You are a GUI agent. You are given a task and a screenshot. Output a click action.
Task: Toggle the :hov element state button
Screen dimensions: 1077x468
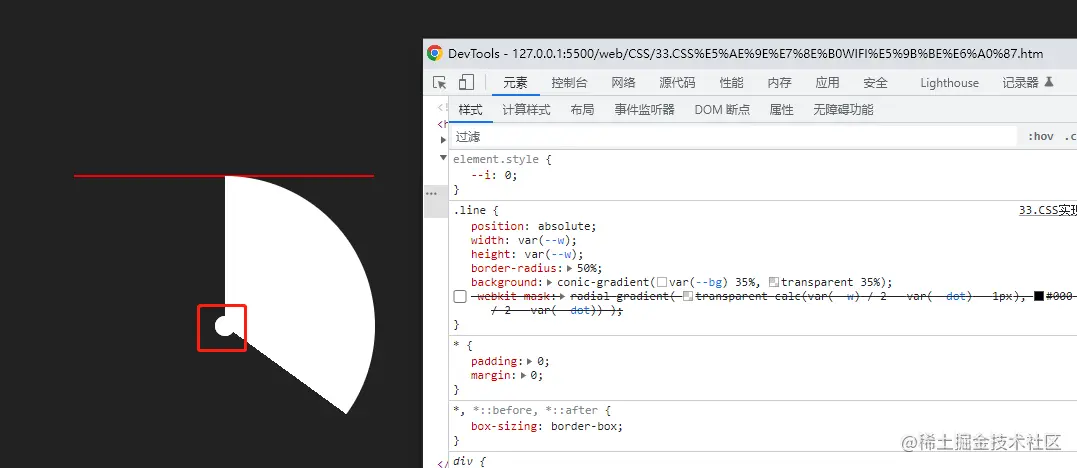pos(1041,136)
